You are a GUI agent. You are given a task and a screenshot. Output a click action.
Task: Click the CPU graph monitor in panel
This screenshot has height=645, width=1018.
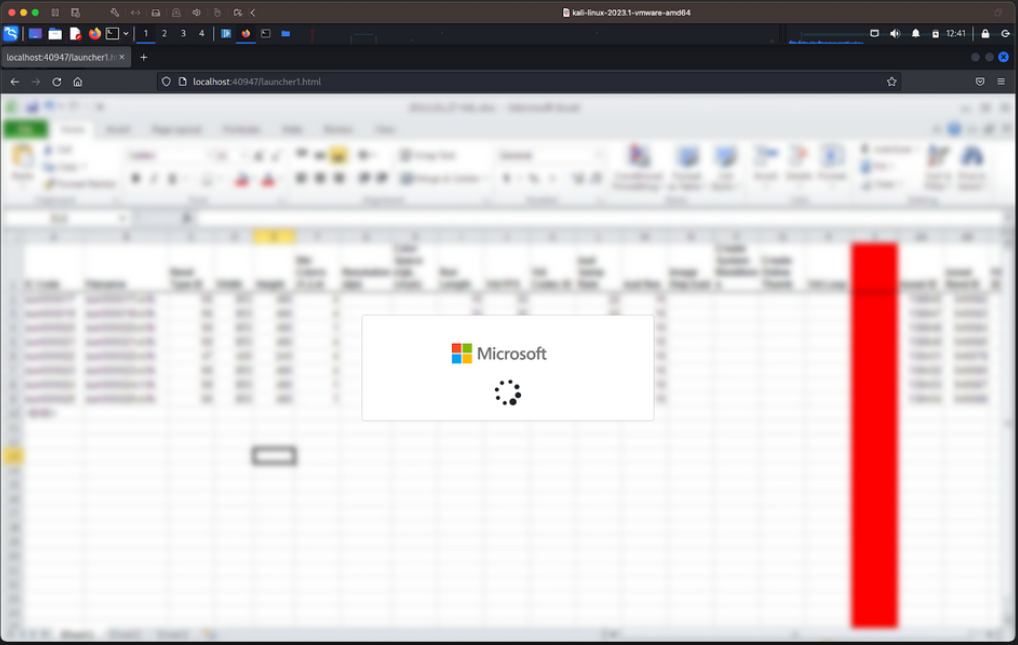click(826, 34)
